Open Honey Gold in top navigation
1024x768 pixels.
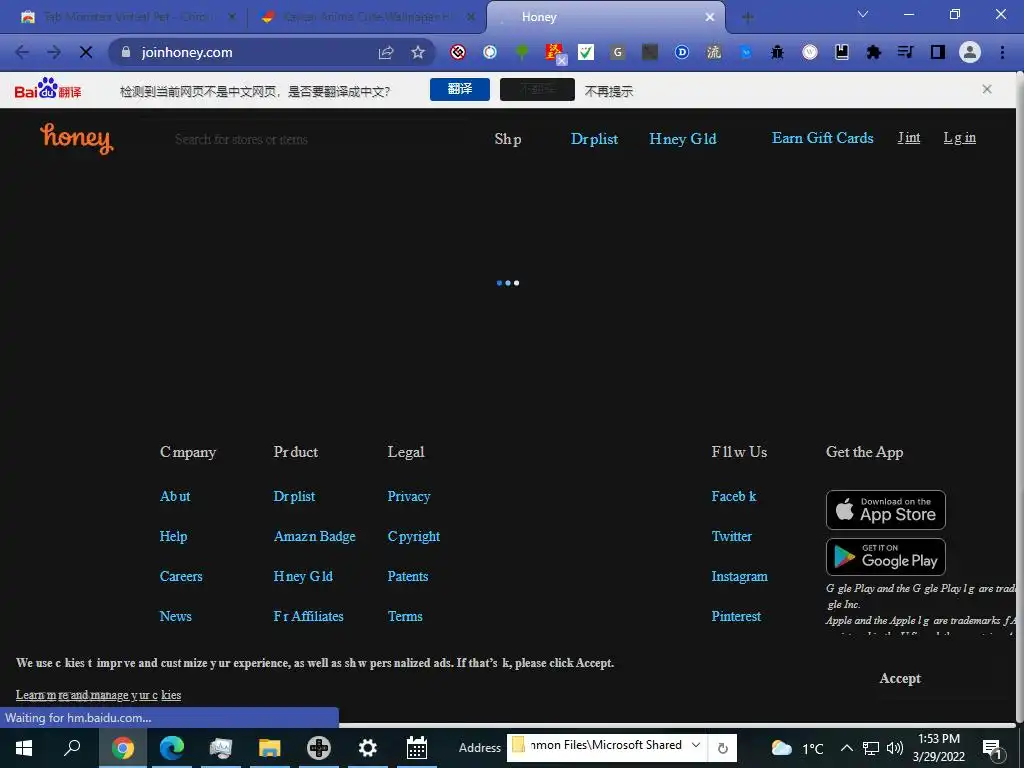coord(682,138)
